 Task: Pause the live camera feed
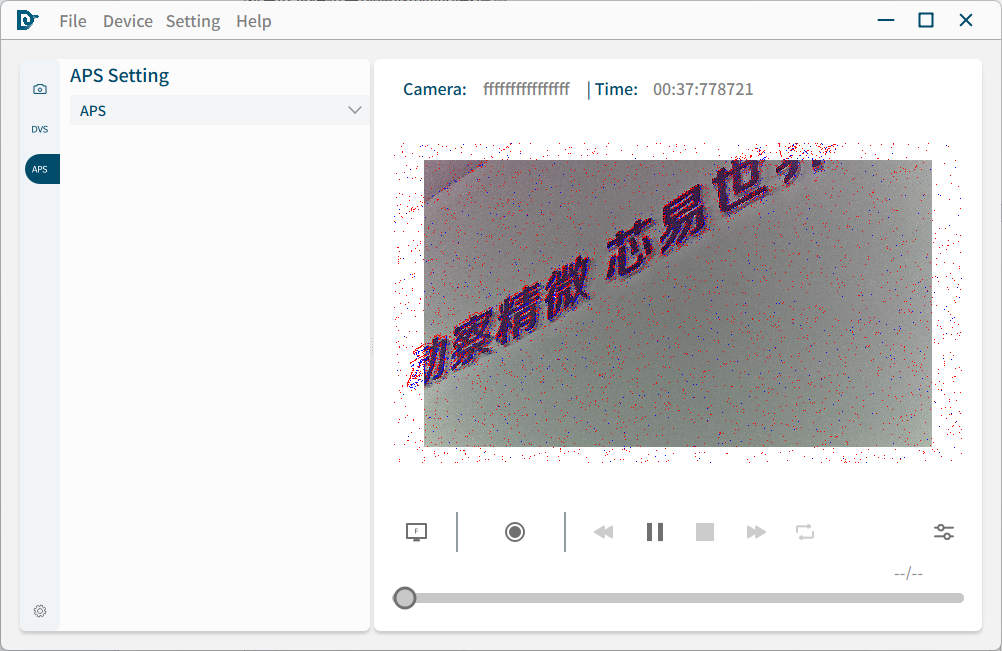[x=655, y=532]
